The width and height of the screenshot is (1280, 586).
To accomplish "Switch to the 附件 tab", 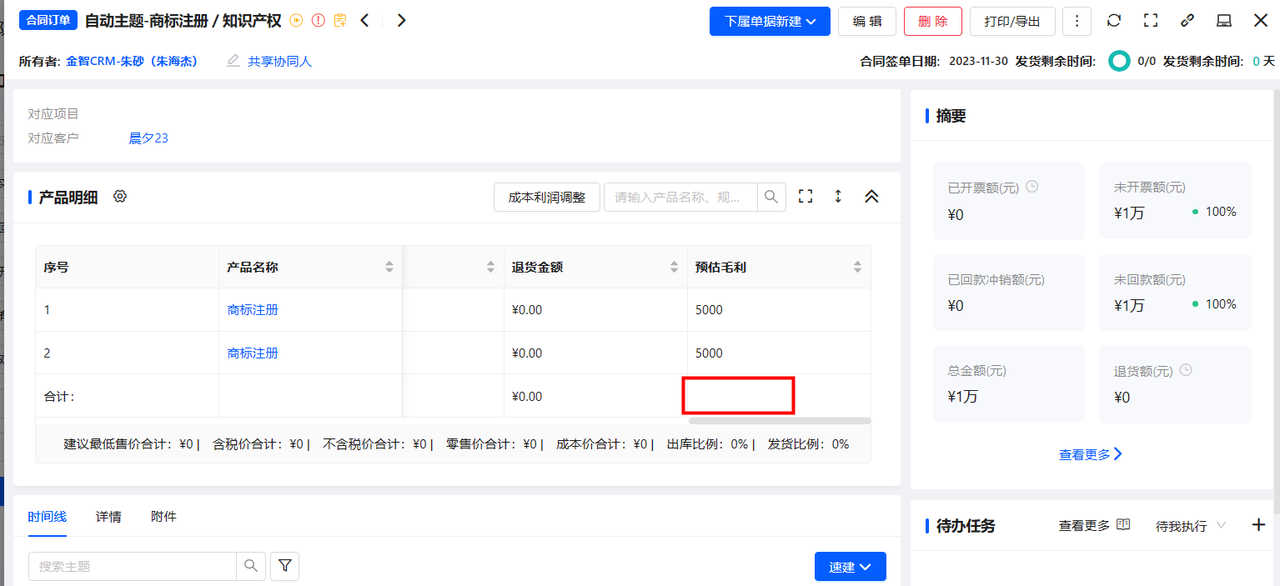I will click(x=164, y=517).
